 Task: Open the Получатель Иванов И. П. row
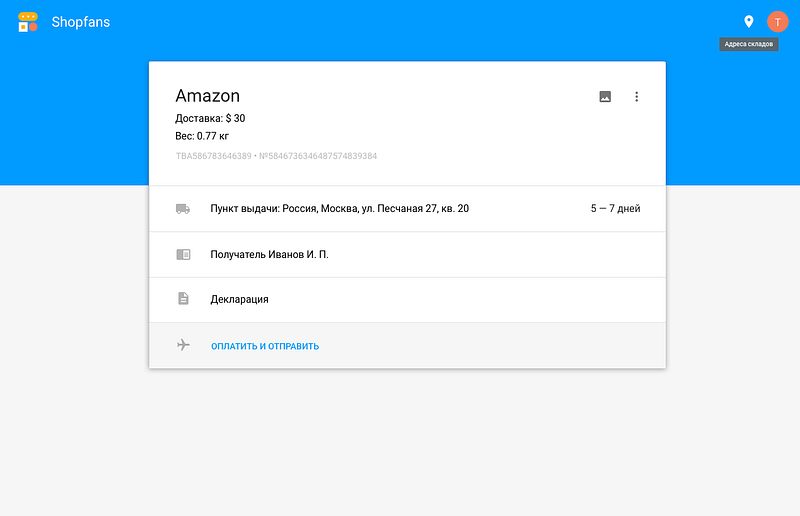[x=407, y=255]
